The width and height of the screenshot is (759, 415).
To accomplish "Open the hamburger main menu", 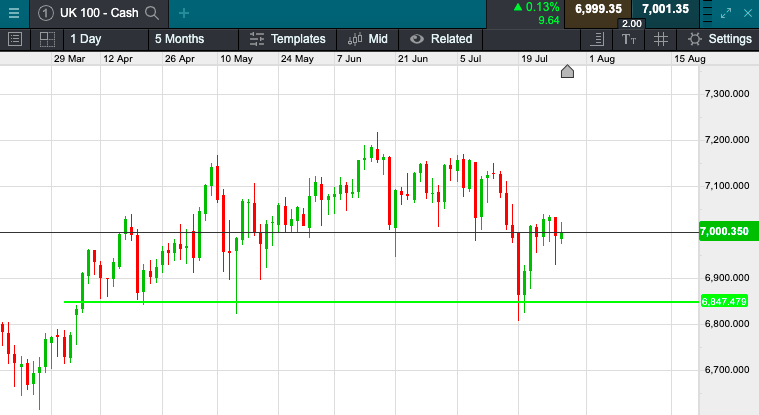I will pyautogui.click(x=14, y=13).
